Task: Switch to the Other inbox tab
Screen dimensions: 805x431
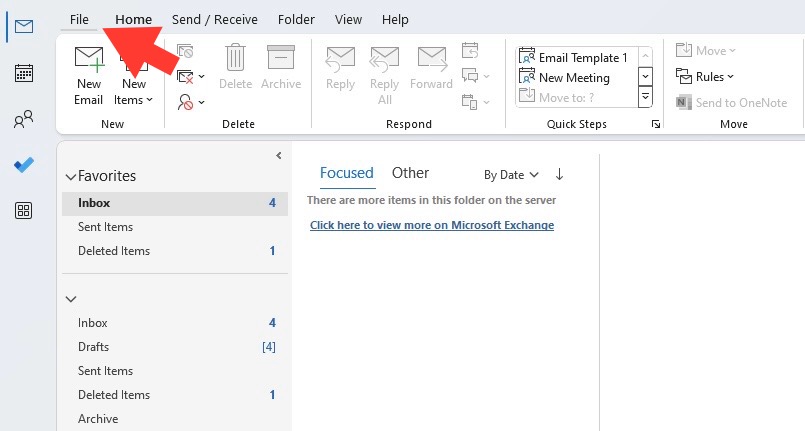Action: point(410,173)
